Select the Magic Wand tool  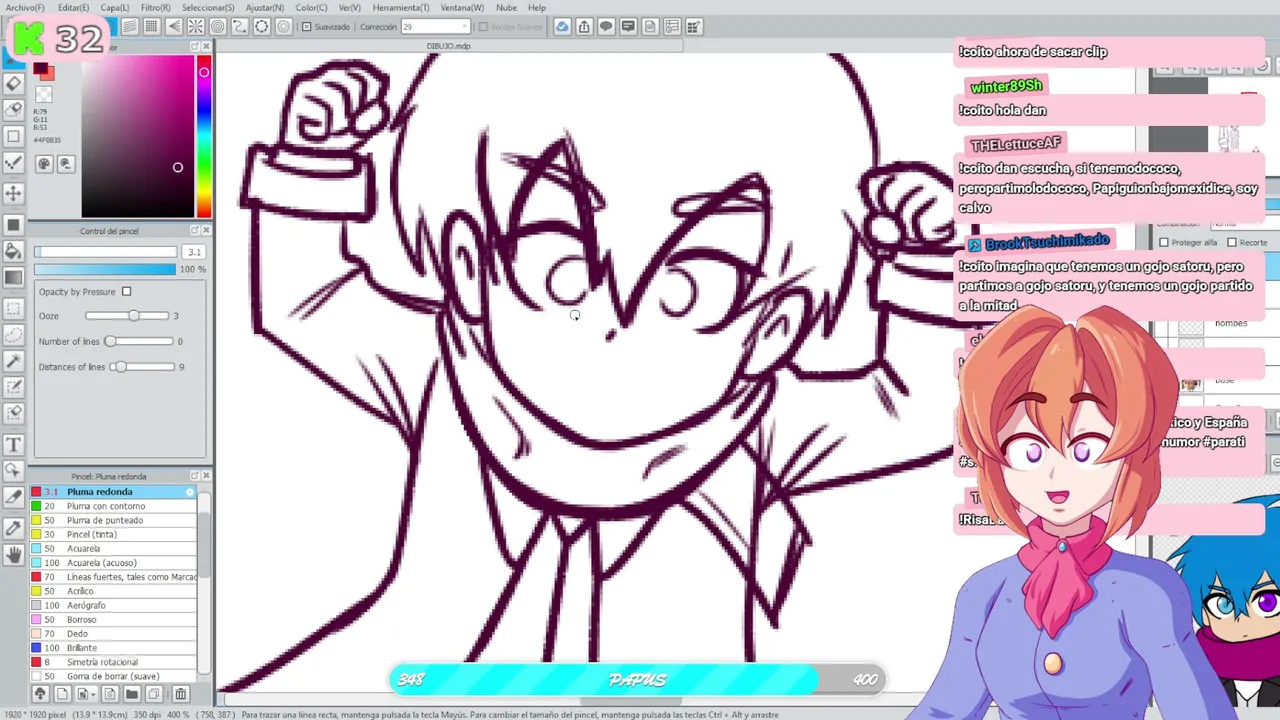click(14, 361)
